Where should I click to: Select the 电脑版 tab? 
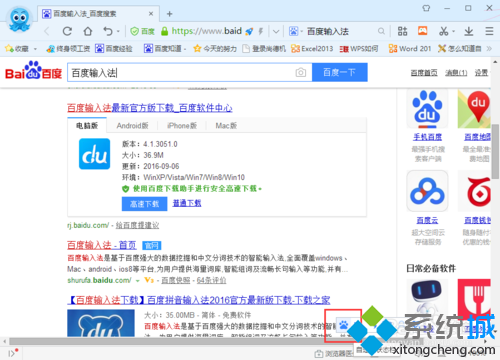click(87, 126)
